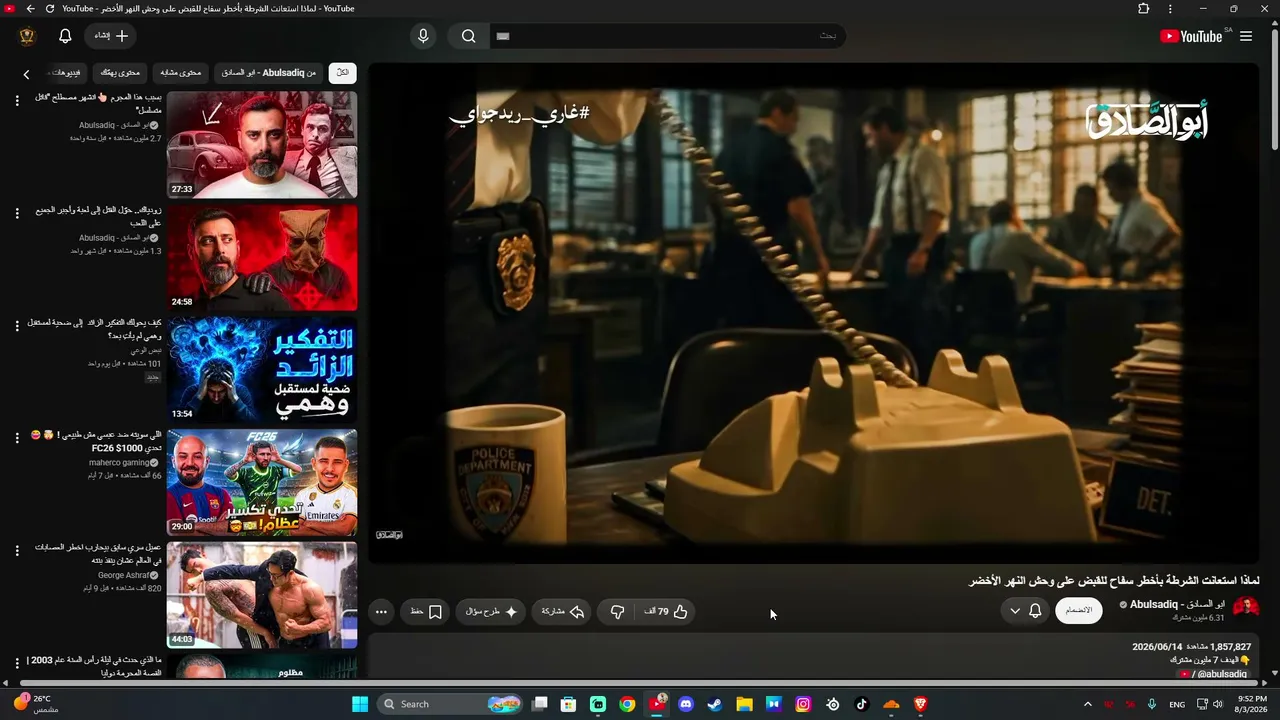Launch Google Chrome from the taskbar
1280x720 pixels.
[x=627, y=704]
